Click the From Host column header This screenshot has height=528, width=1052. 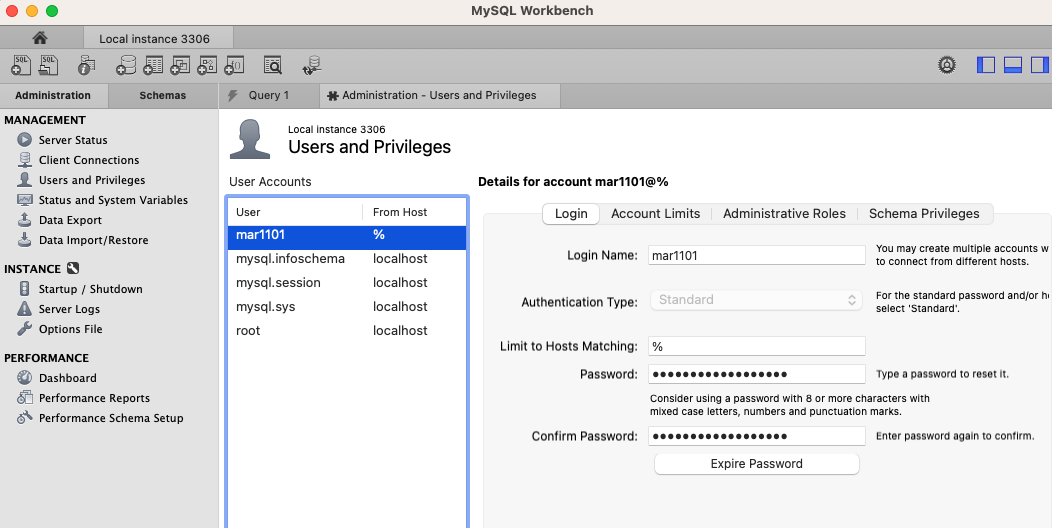coord(415,212)
